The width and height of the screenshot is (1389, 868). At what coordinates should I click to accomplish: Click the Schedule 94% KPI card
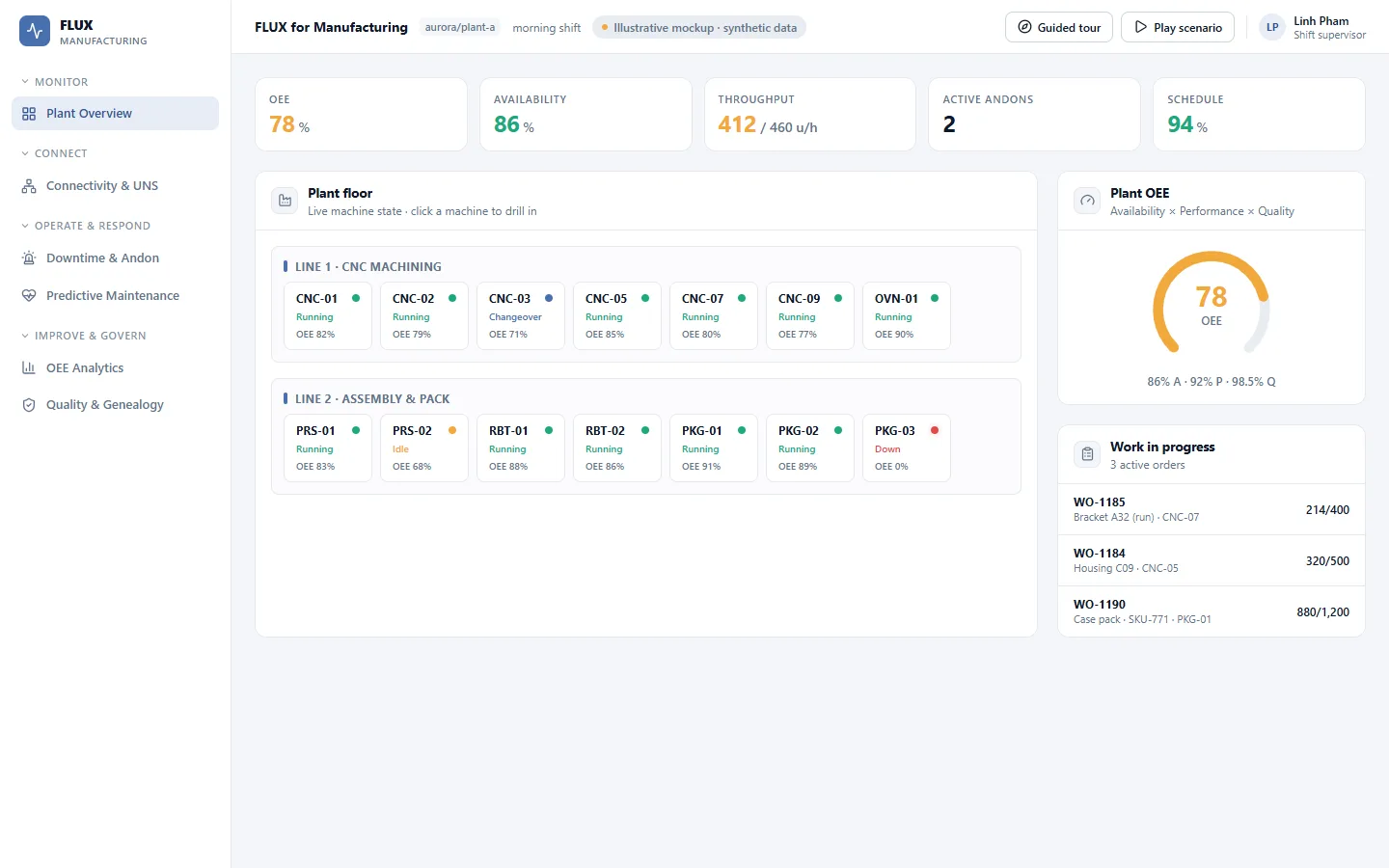(x=1259, y=114)
